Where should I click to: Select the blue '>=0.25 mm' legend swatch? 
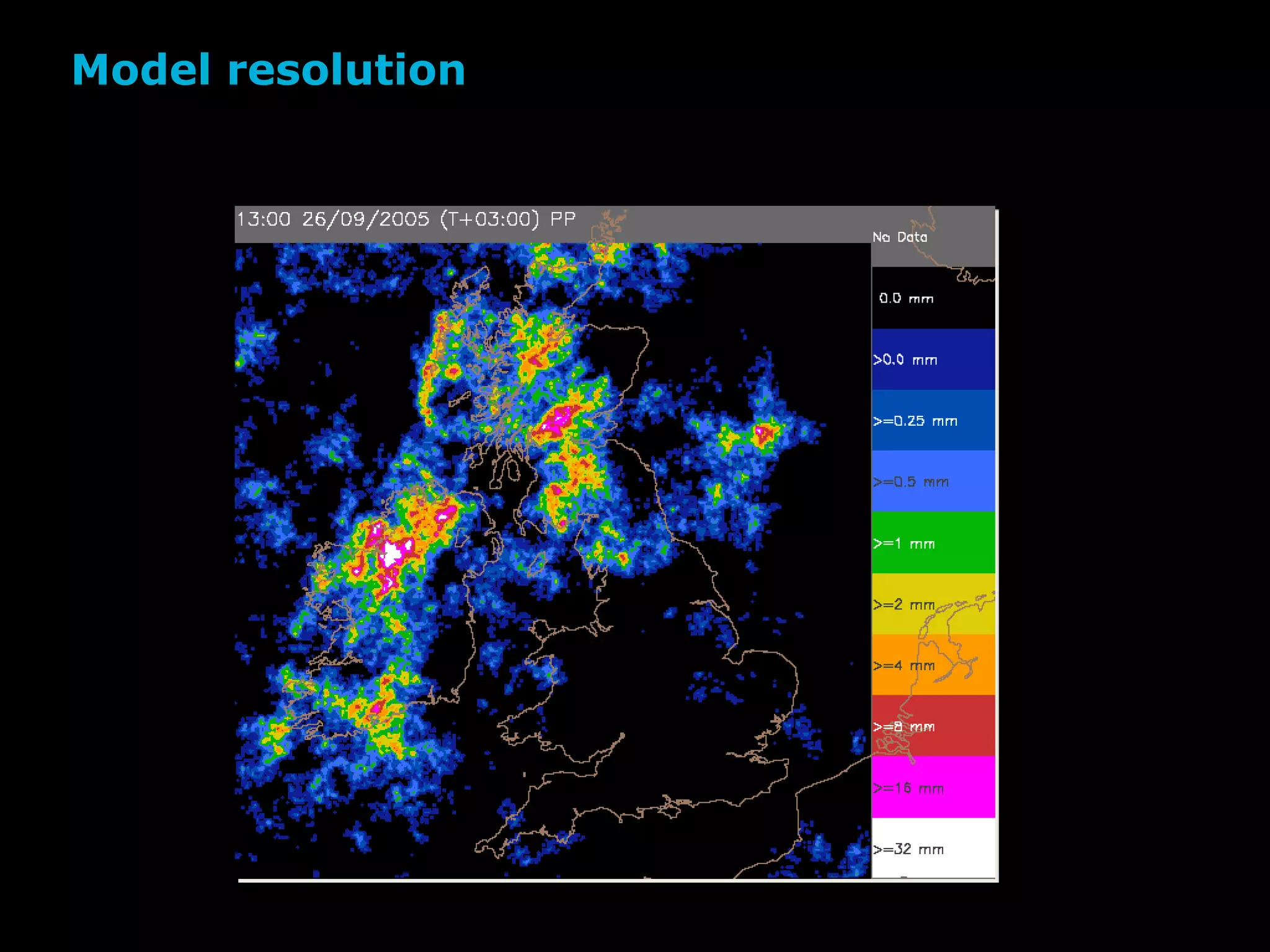tap(933, 420)
